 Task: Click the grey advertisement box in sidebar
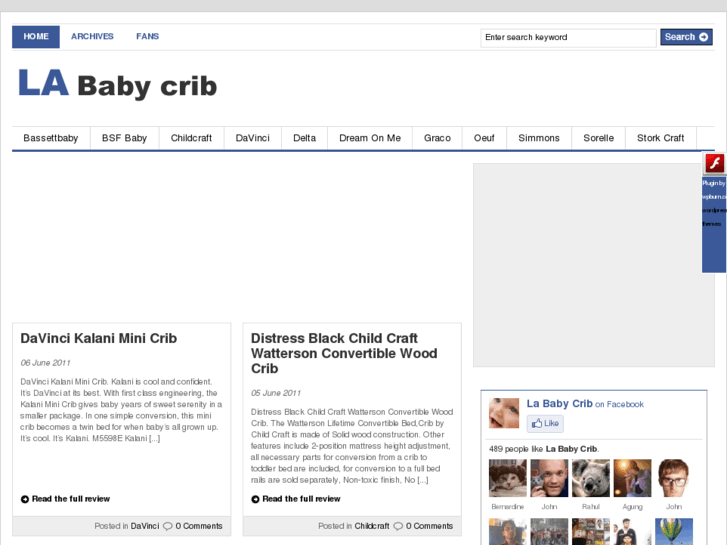click(594, 265)
